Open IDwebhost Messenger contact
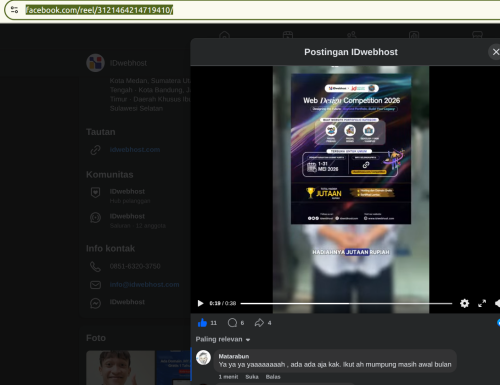This screenshot has height=385, width=500. [x=127, y=302]
